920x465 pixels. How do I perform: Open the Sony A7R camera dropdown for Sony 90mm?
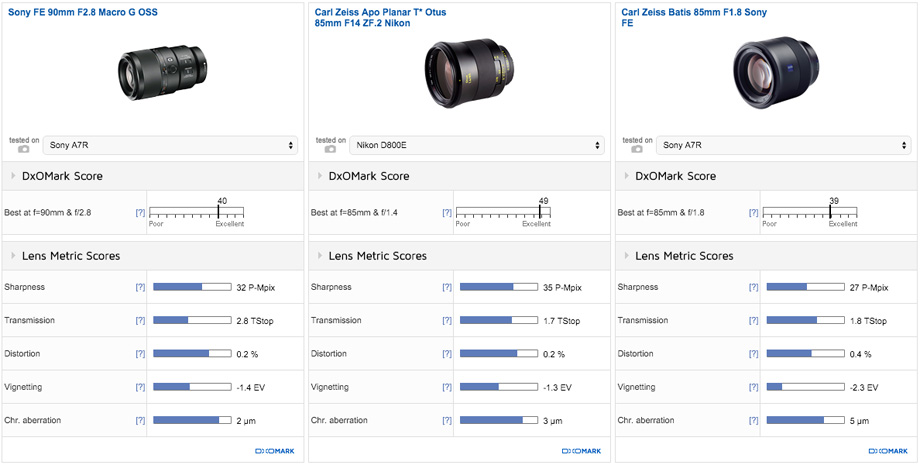(x=171, y=145)
